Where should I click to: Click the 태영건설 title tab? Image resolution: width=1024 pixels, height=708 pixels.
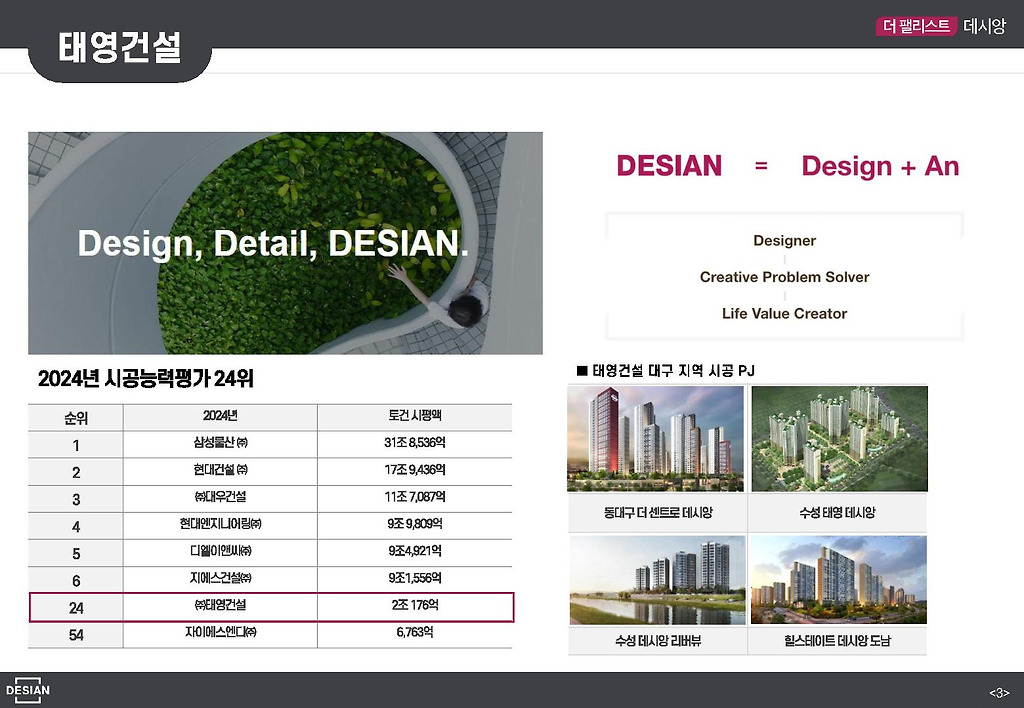120,48
